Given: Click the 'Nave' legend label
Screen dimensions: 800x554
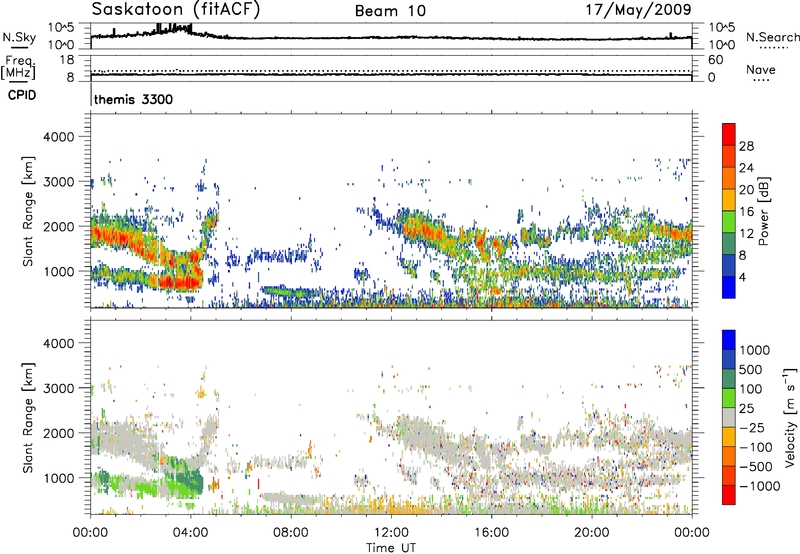Looking at the screenshot, I should (761, 69).
